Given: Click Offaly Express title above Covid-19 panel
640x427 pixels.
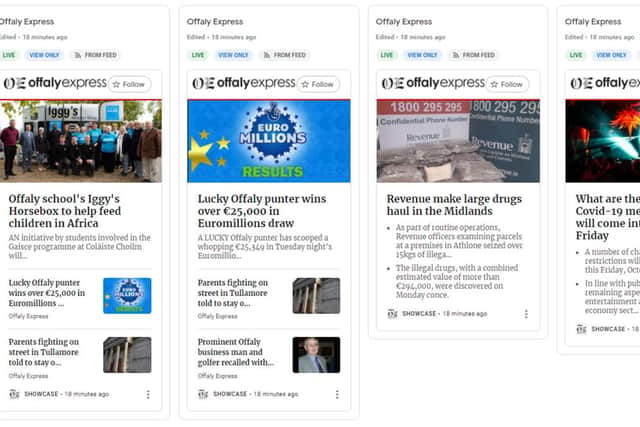Looking at the screenshot, I should pyautogui.click(x=593, y=22).
